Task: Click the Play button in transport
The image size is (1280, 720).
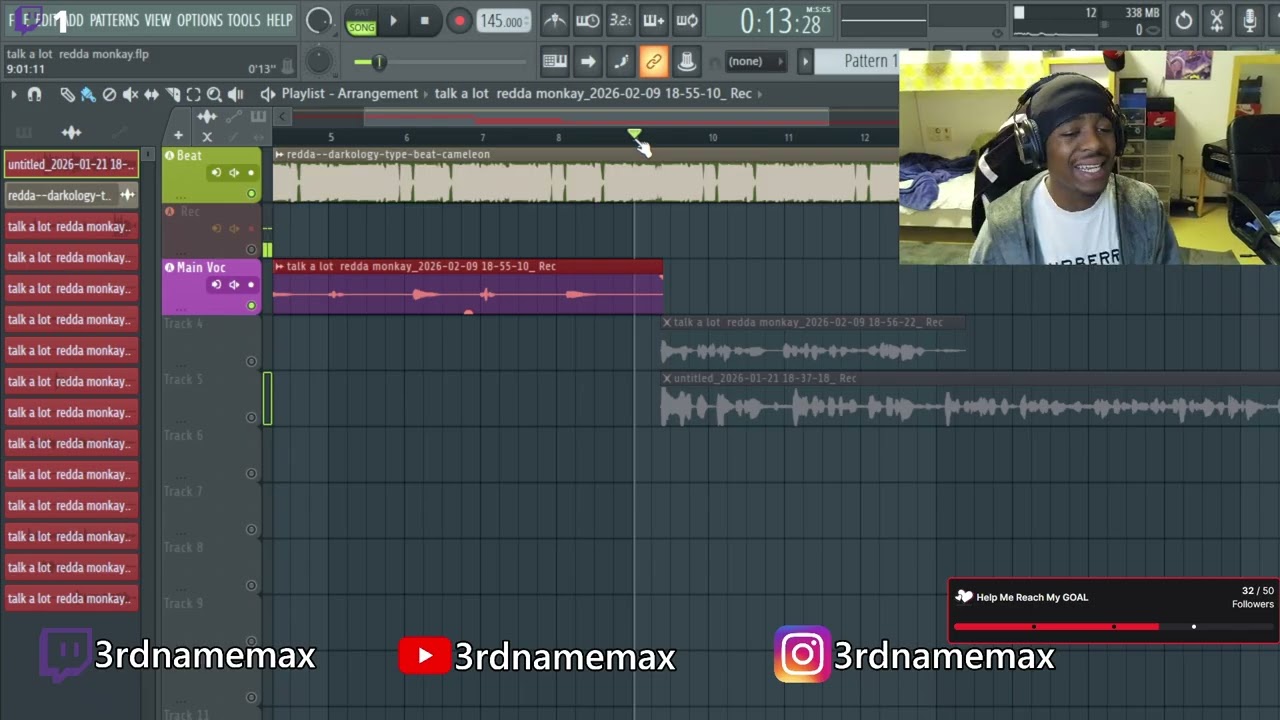Action: [393, 20]
